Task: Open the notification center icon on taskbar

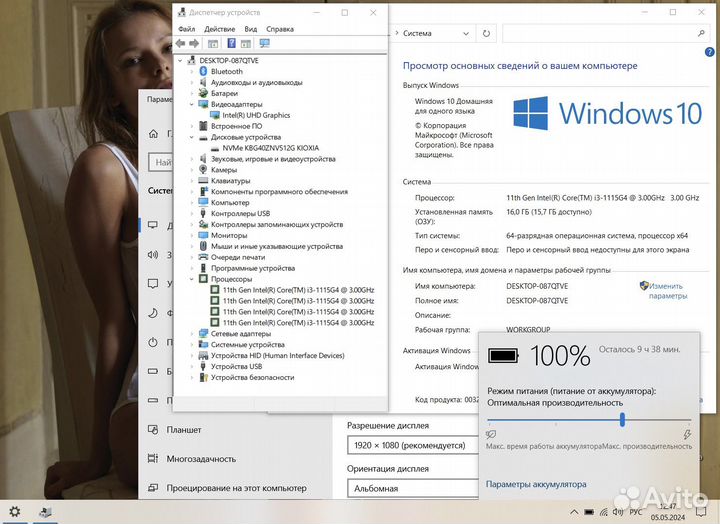Action: pyautogui.click(x=701, y=512)
